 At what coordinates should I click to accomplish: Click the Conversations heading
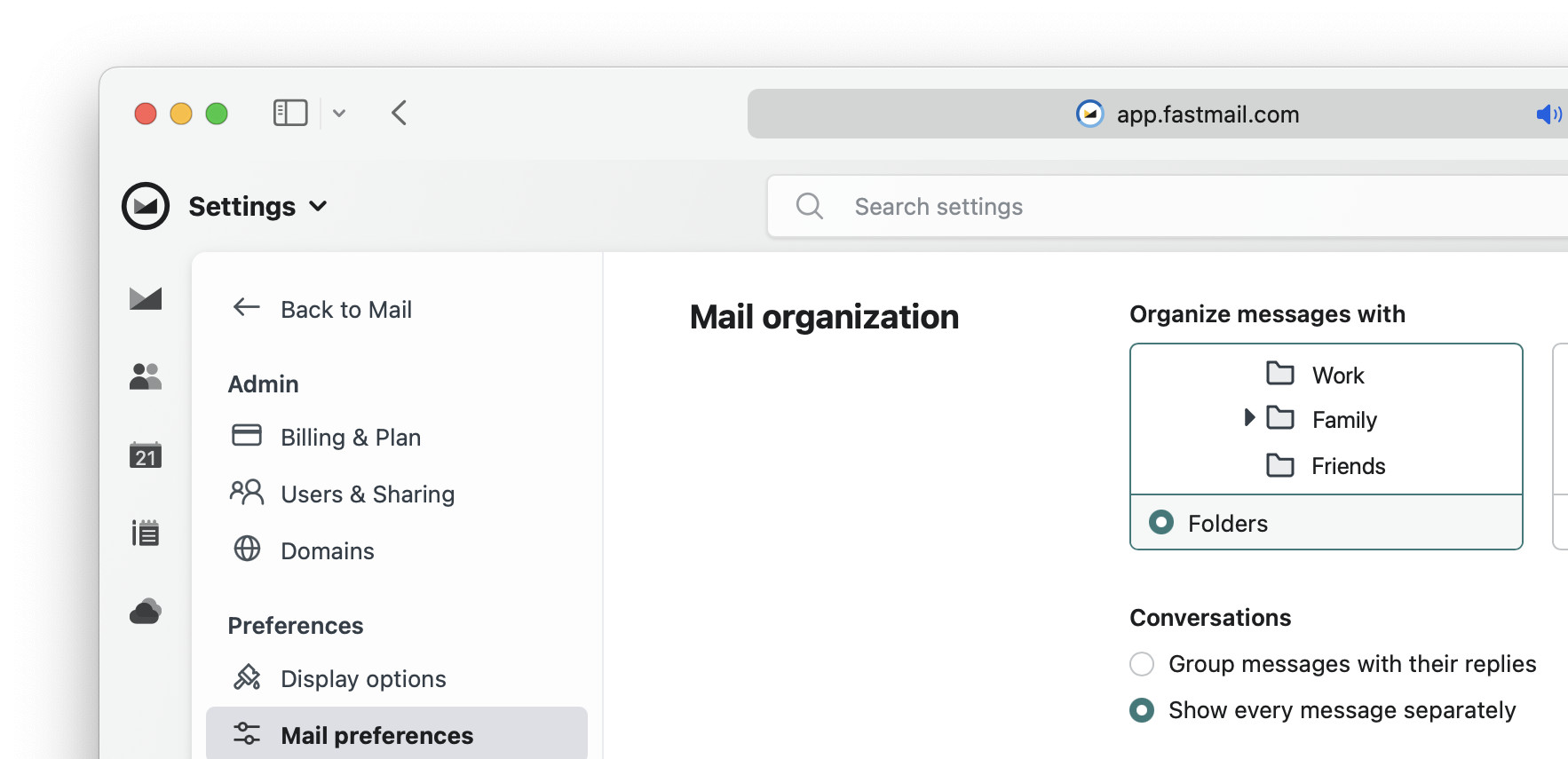click(1210, 618)
